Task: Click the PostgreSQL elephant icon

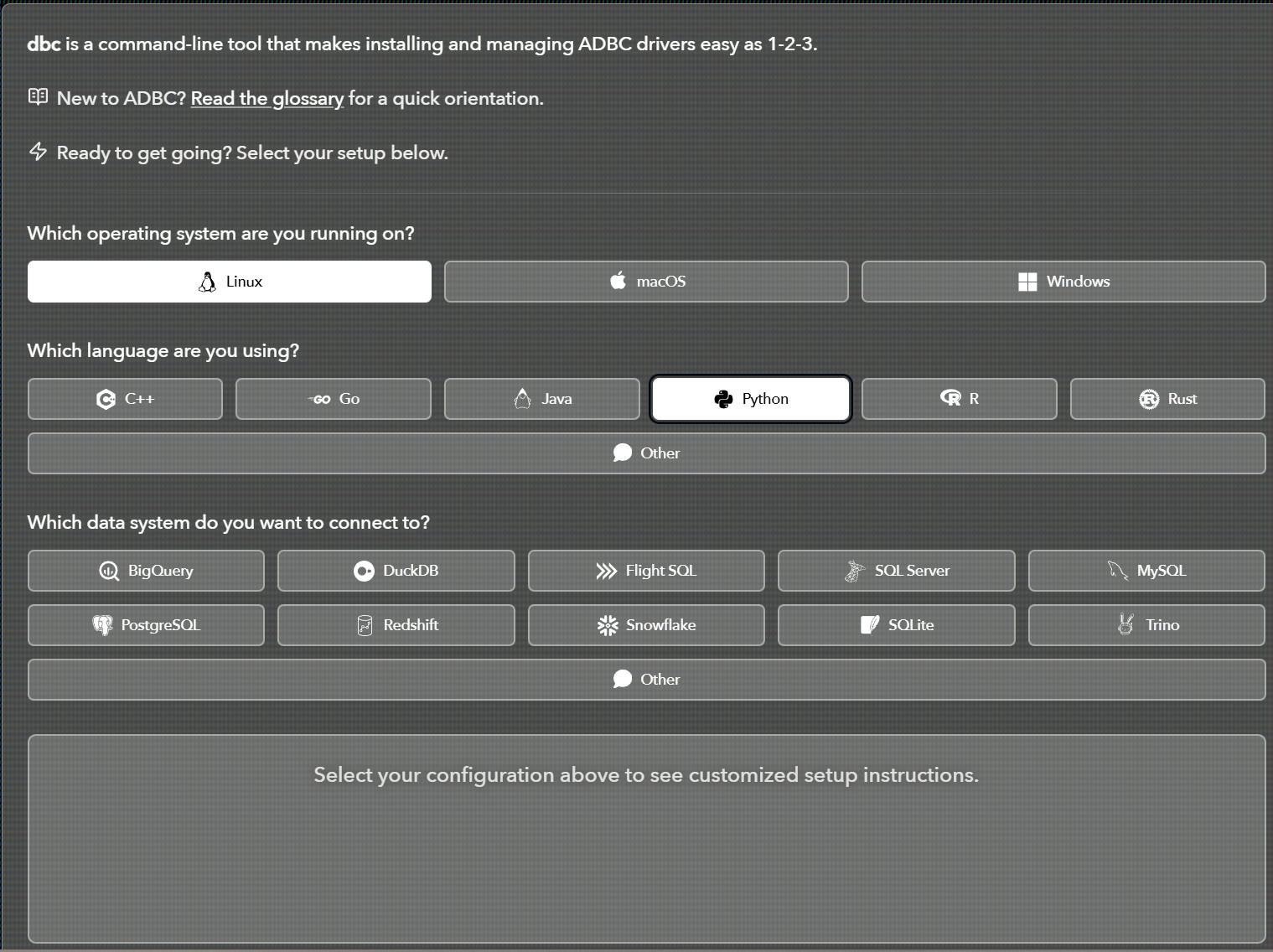Action: click(102, 626)
